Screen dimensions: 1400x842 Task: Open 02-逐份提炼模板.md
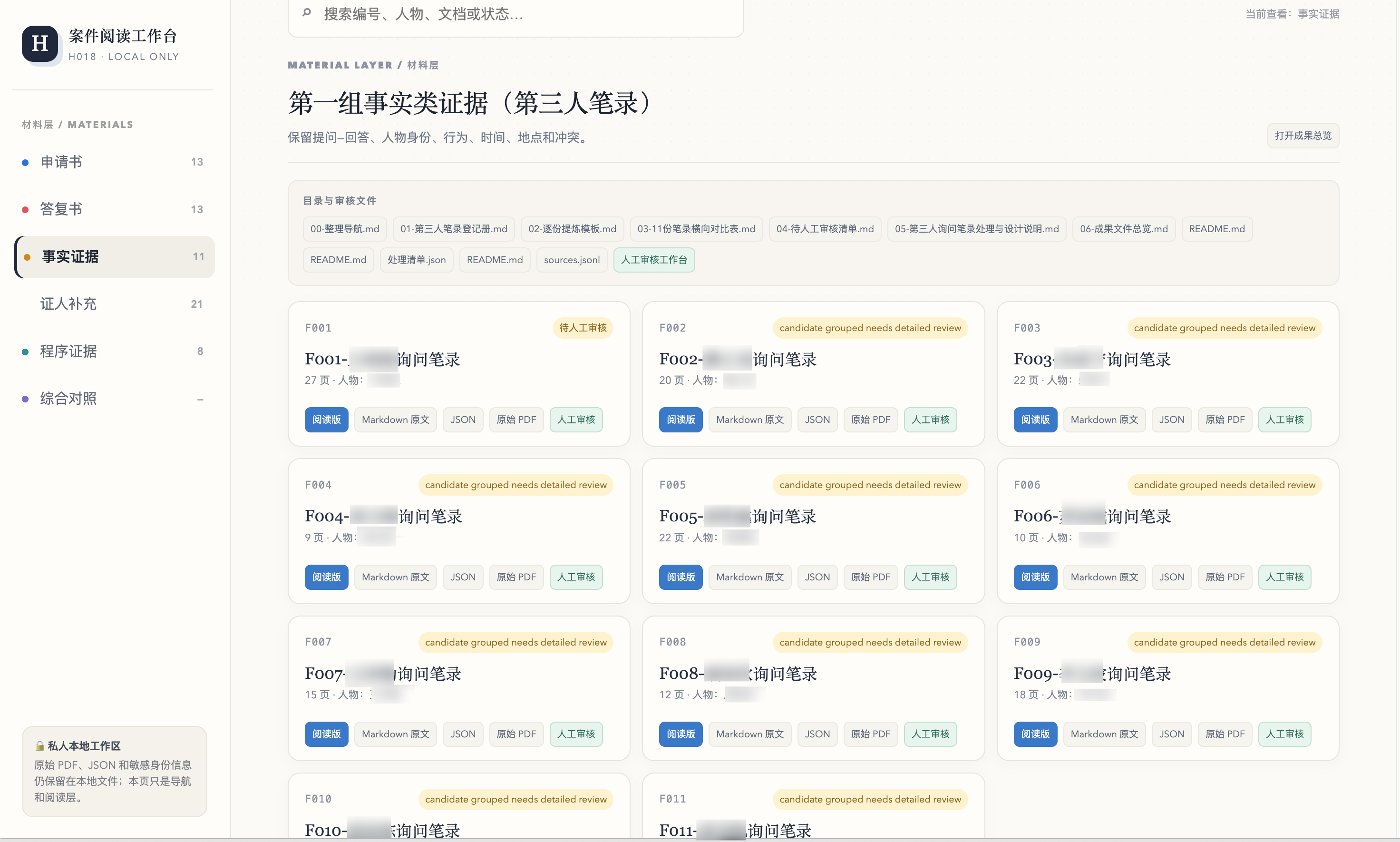[572, 229]
